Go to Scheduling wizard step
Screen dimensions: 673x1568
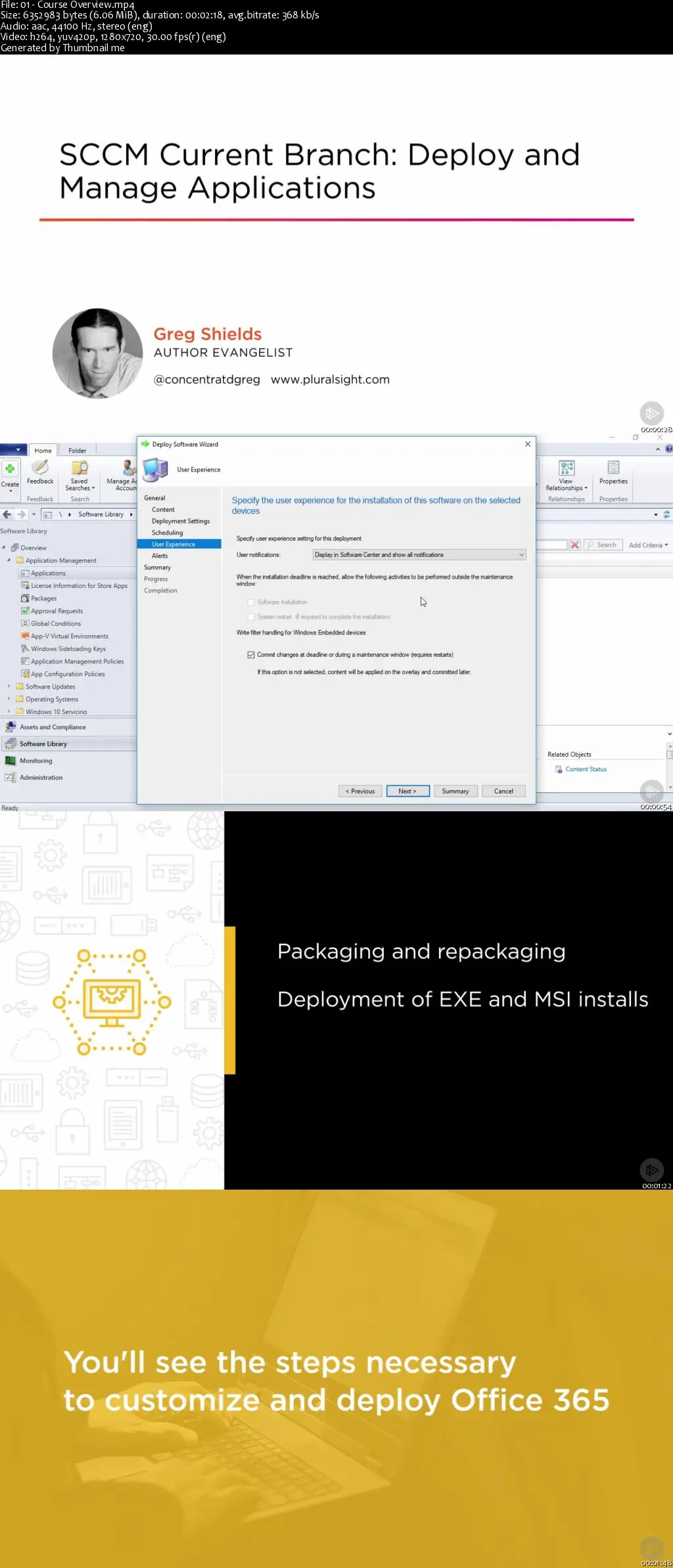[167, 533]
